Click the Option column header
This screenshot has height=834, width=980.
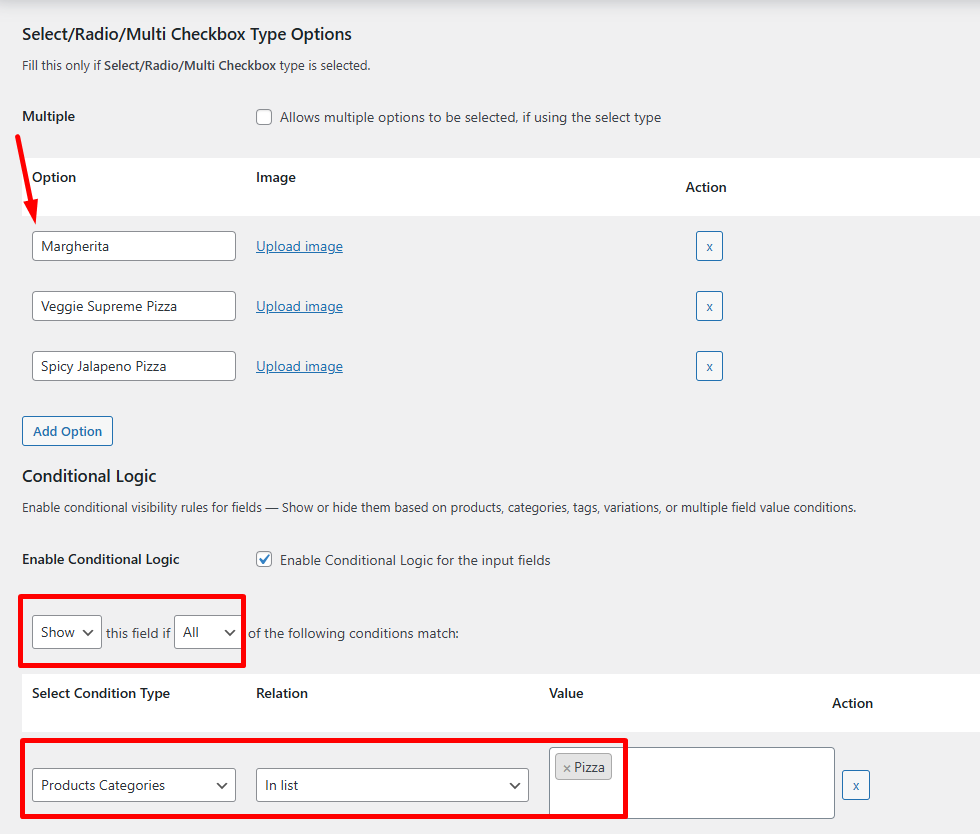point(53,177)
